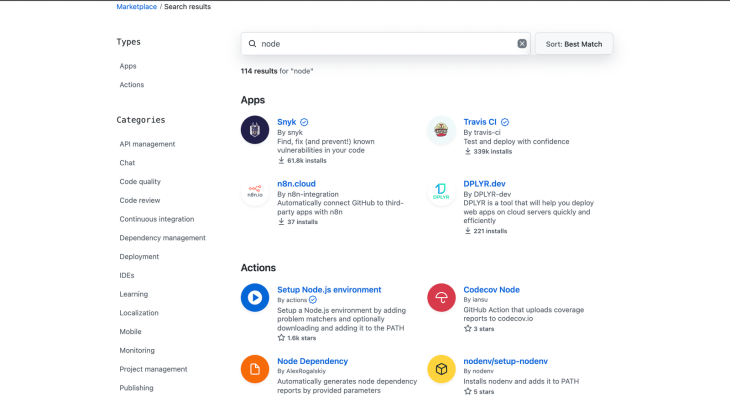Screen dimensions: 730x401
Task: Click the 'By nodenv' author text
Action: (478, 371)
